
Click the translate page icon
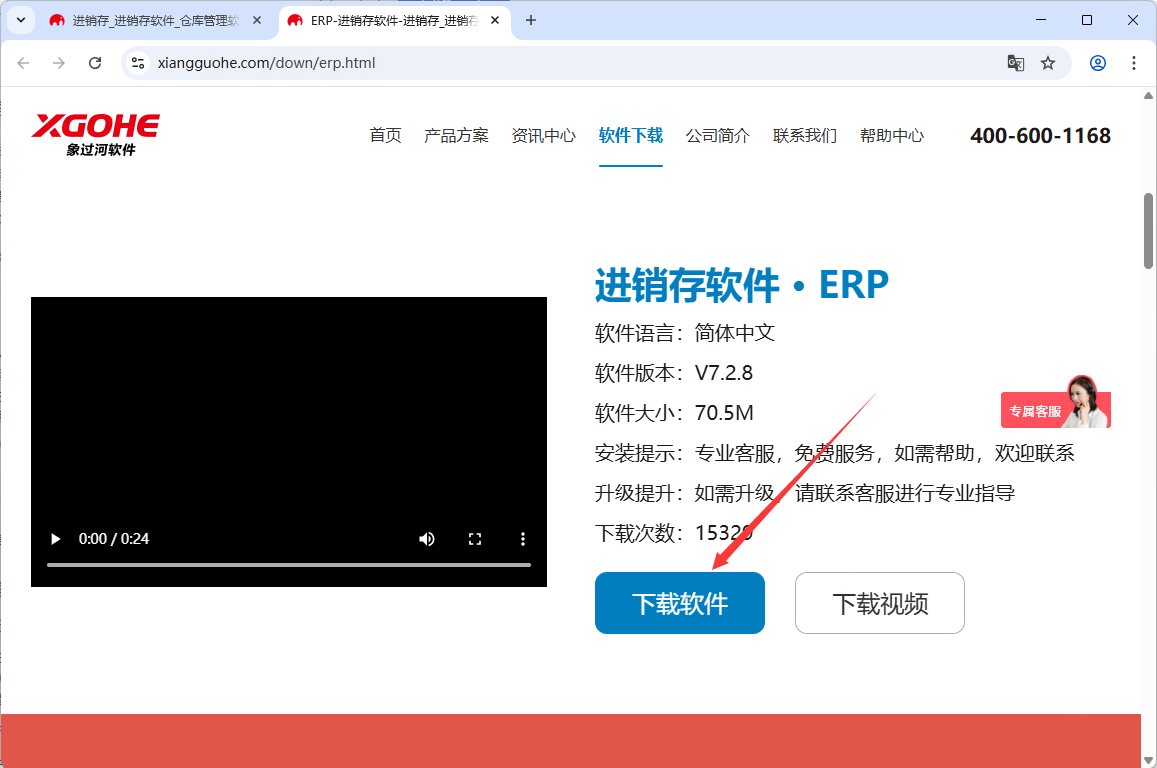[1015, 63]
